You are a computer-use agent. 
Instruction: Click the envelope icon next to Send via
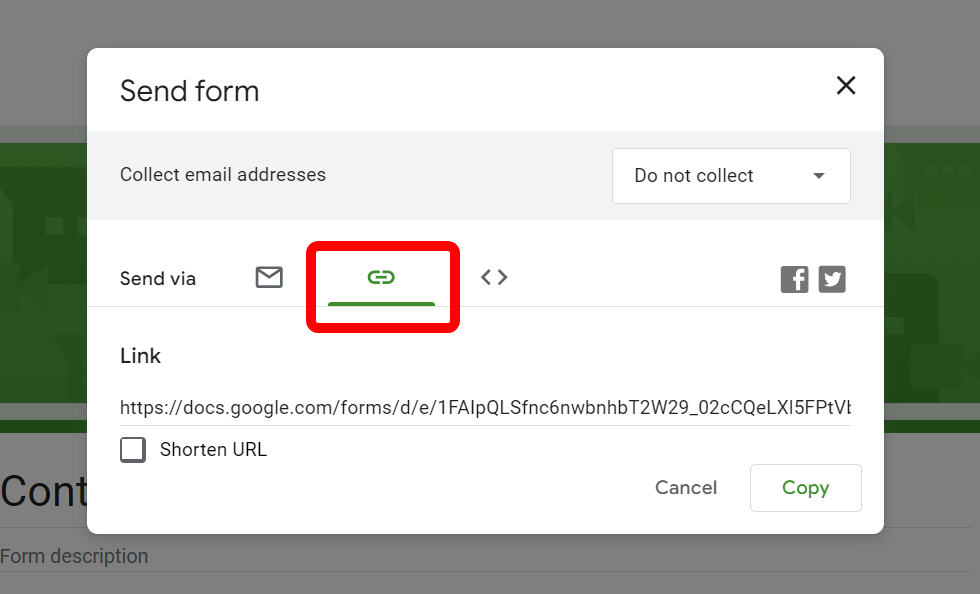268,277
